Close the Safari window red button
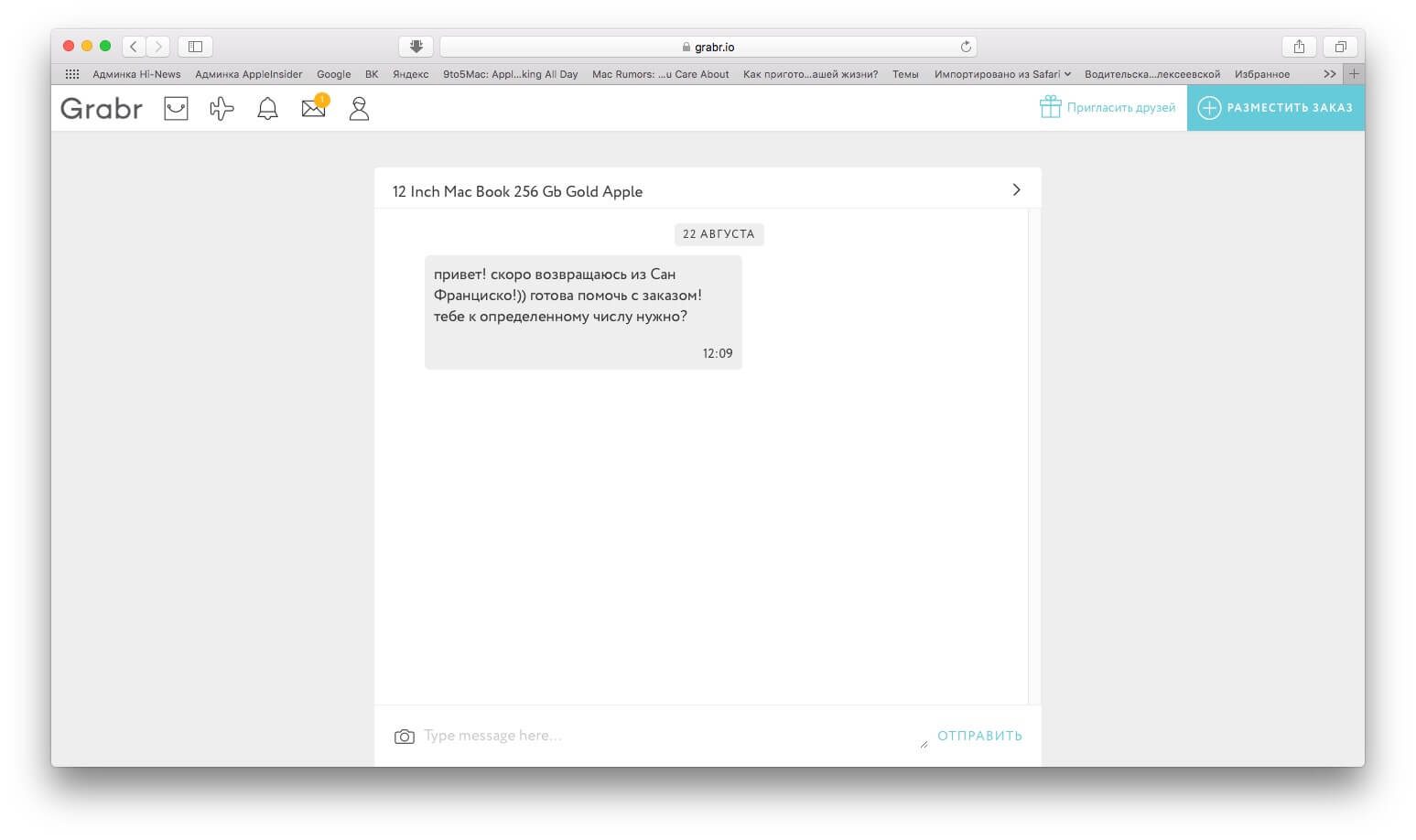1416x840 pixels. (69, 46)
